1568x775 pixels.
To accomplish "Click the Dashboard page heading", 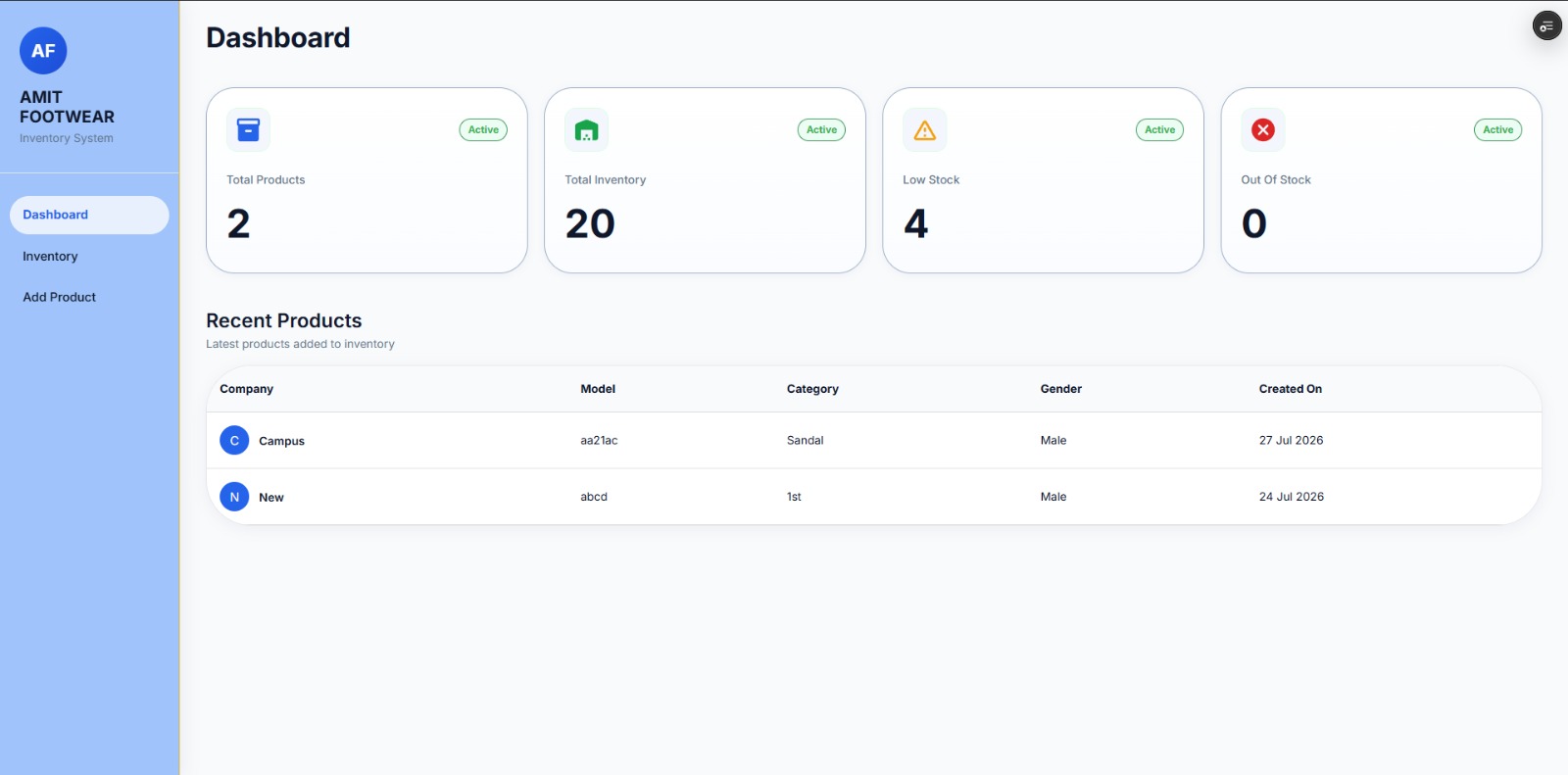I will click(277, 37).
